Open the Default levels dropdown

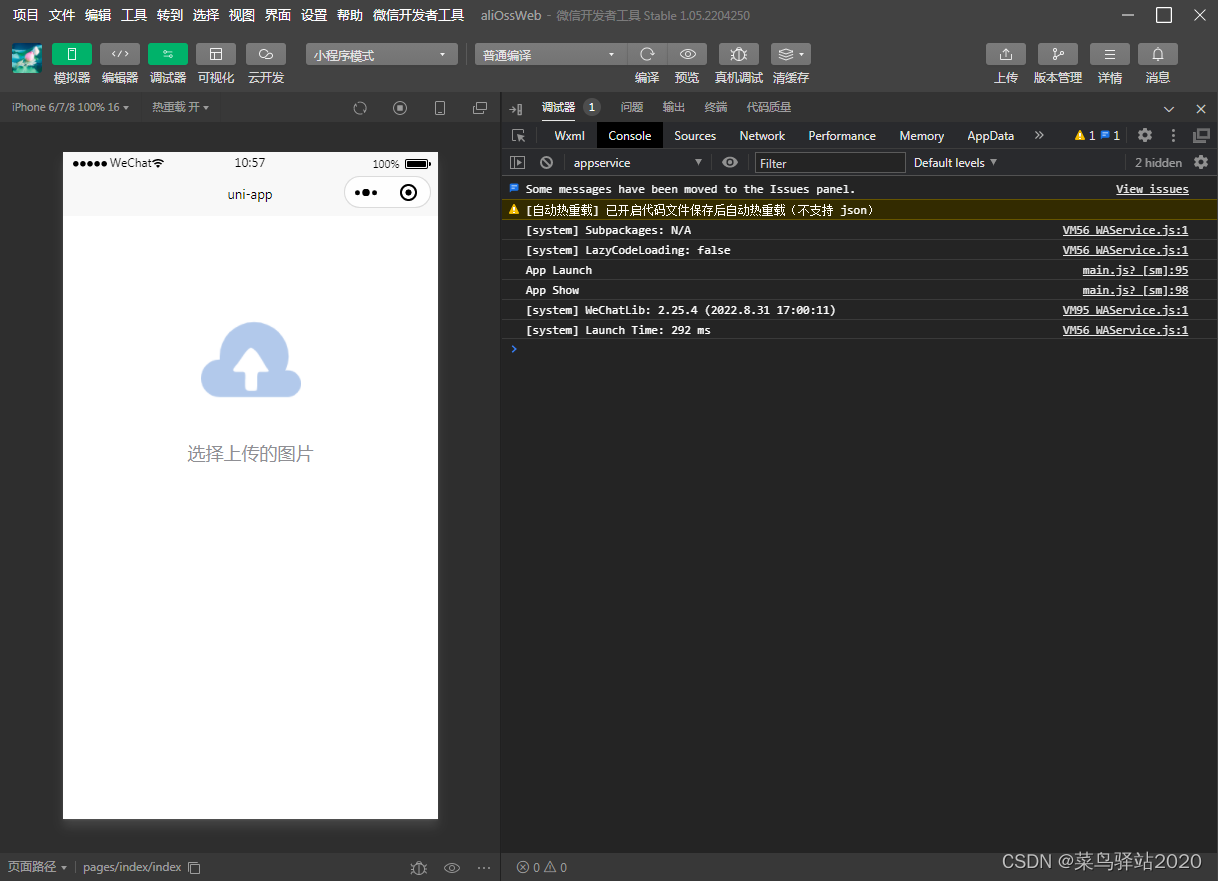(953, 162)
